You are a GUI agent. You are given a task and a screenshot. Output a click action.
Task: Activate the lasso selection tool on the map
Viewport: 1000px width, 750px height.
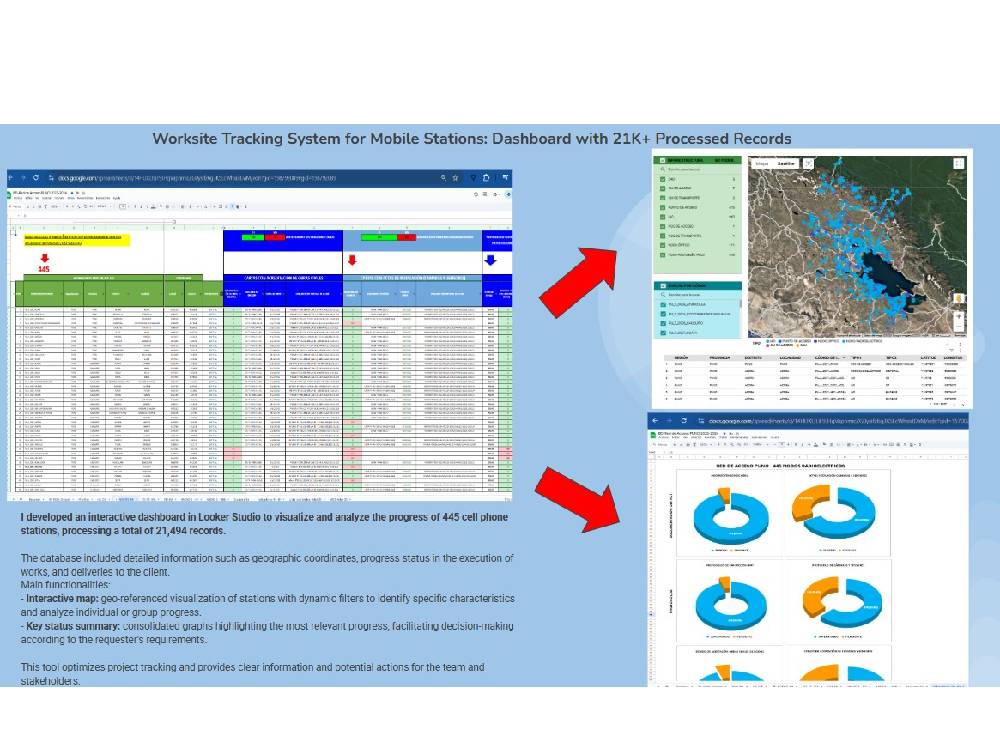(809, 164)
